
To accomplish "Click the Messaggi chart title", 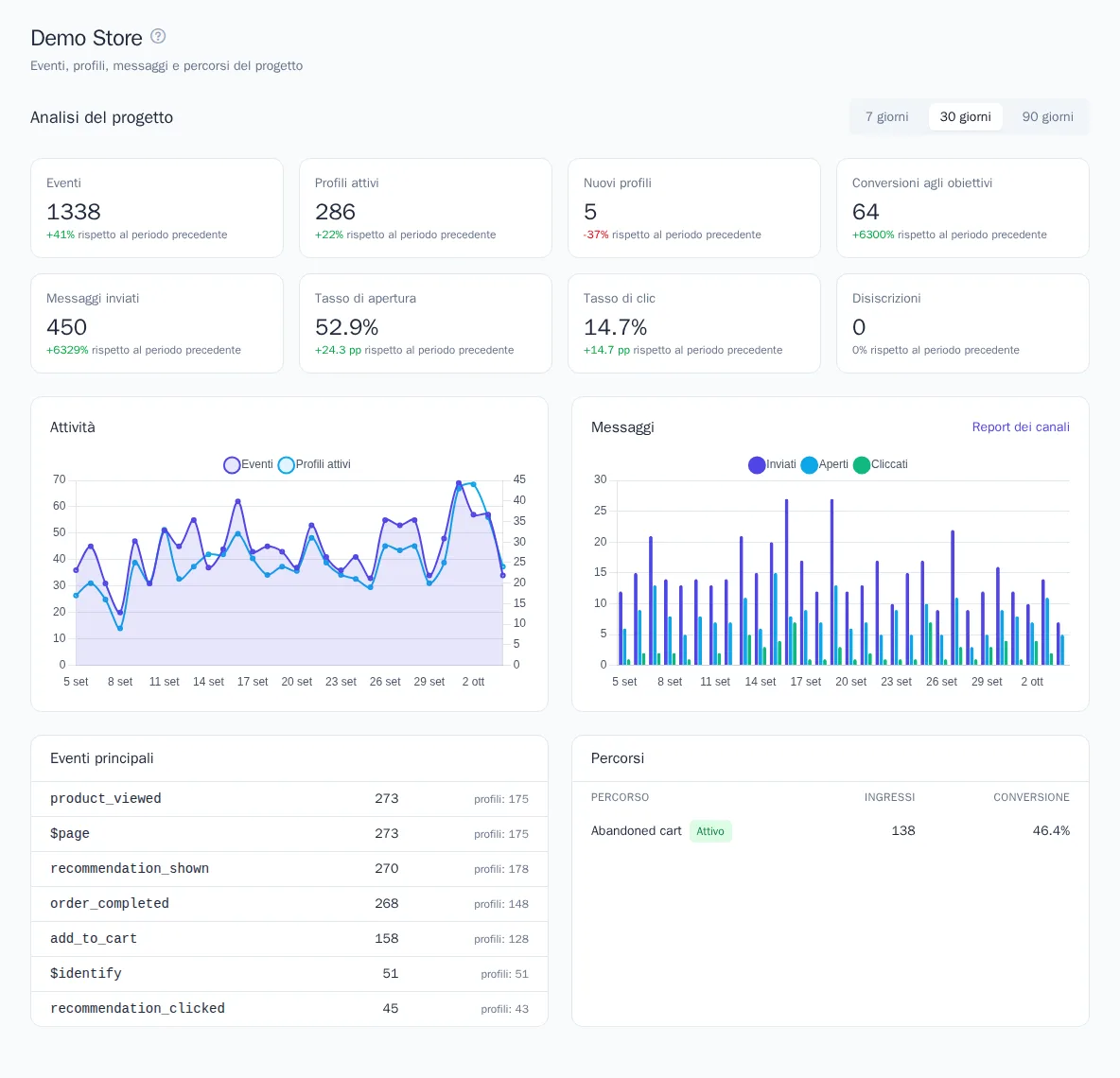I will coord(622,427).
